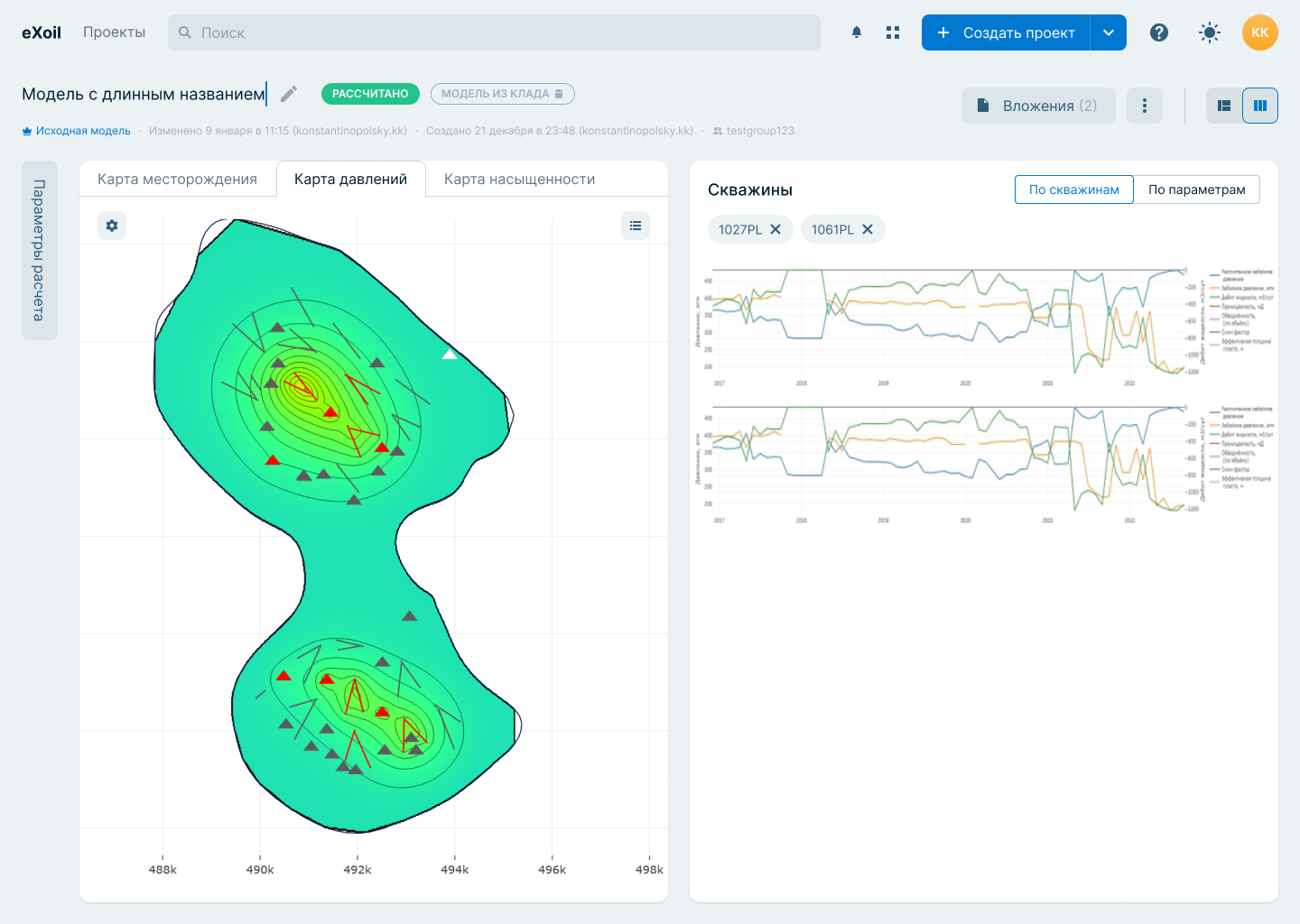The height and width of the screenshot is (924, 1300).
Task: Click pencil icon to edit model name
Action: 289,94
